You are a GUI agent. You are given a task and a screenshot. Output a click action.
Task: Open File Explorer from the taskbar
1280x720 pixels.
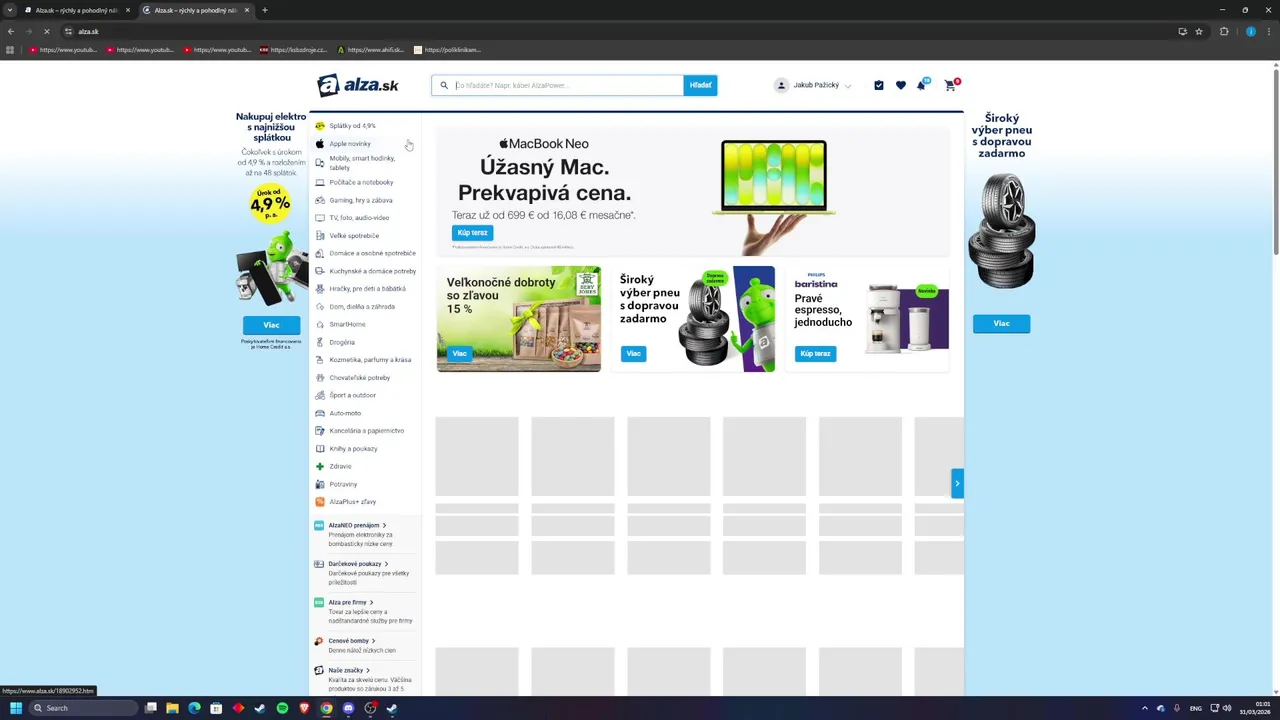[172, 708]
